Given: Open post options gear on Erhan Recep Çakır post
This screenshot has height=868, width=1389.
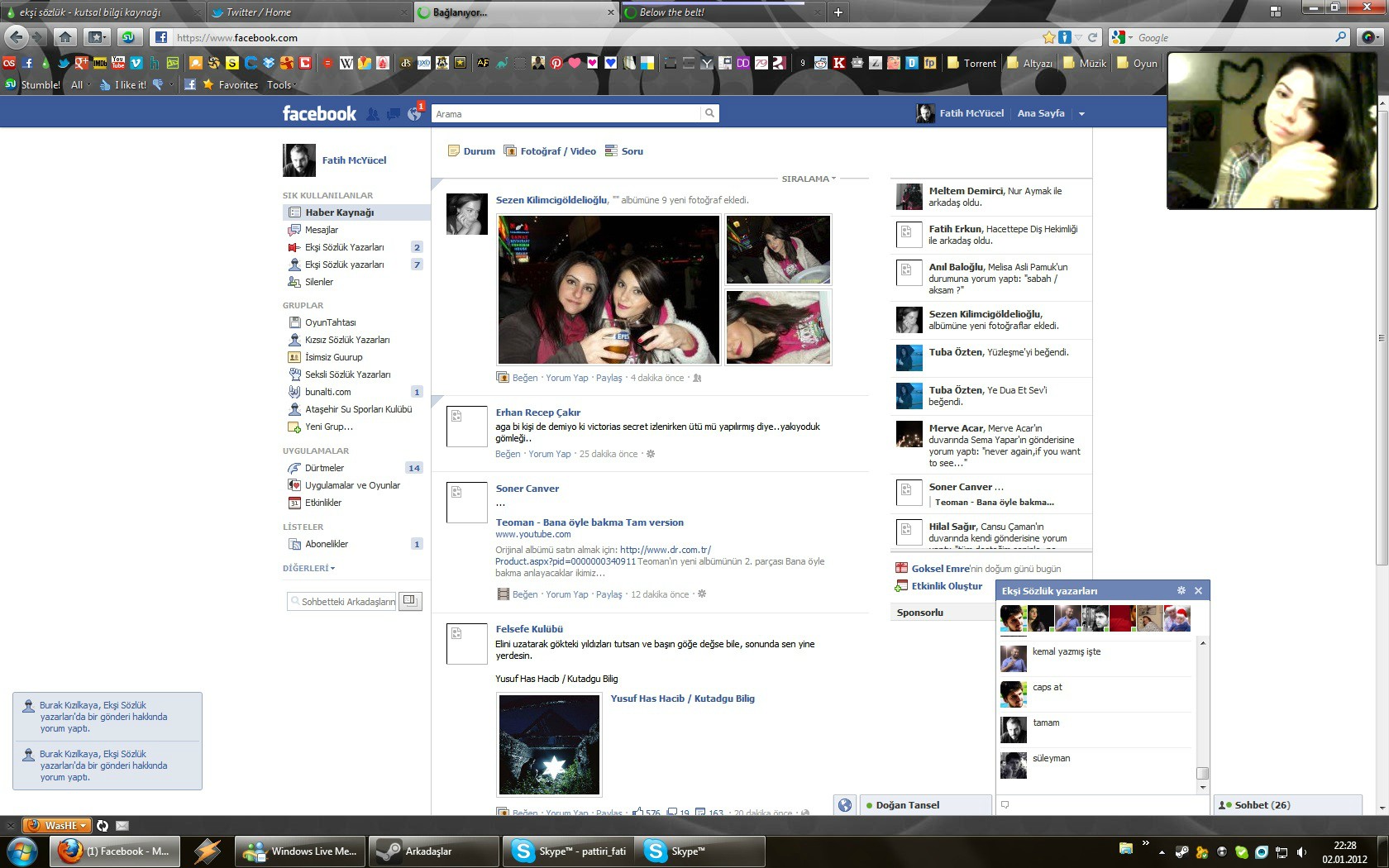Looking at the screenshot, I should pyautogui.click(x=651, y=454).
